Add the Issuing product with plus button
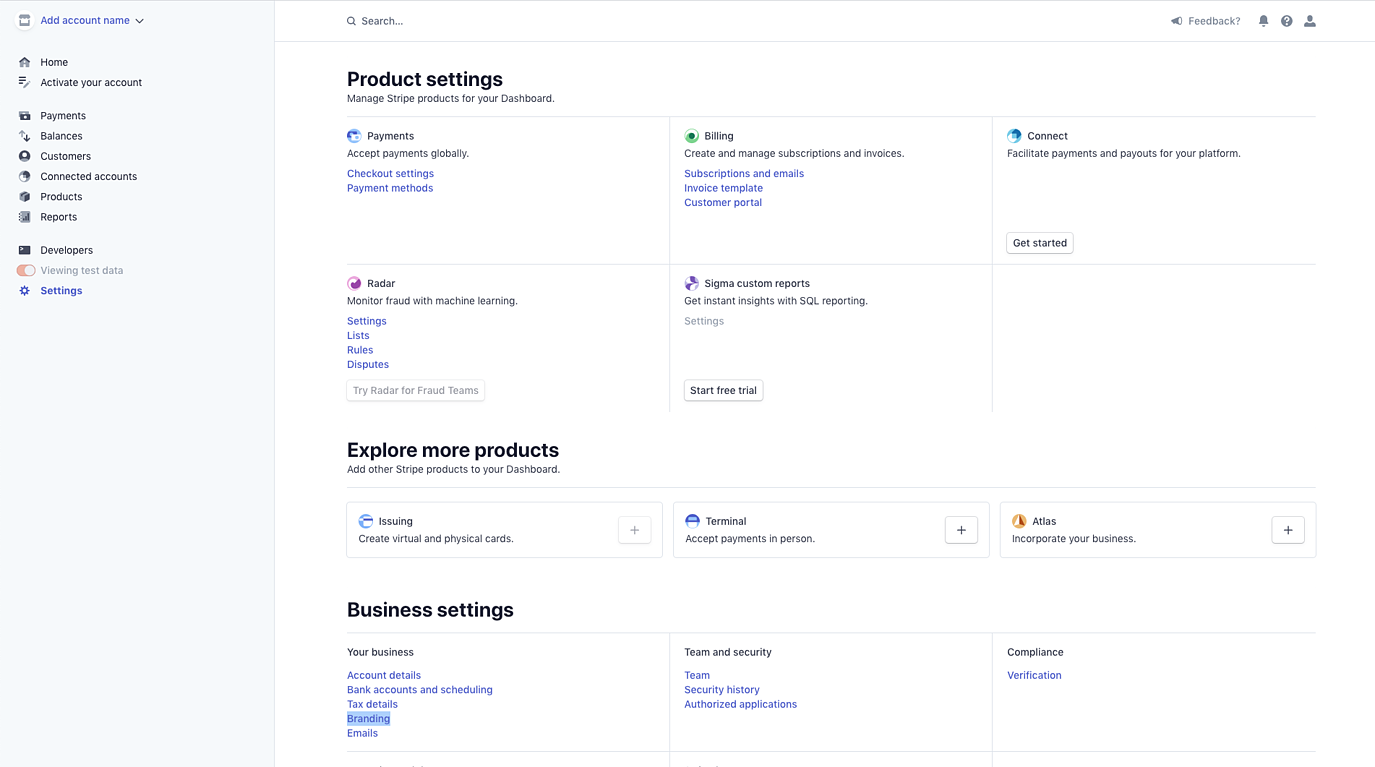This screenshot has width=1375, height=767. click(635, 530)
